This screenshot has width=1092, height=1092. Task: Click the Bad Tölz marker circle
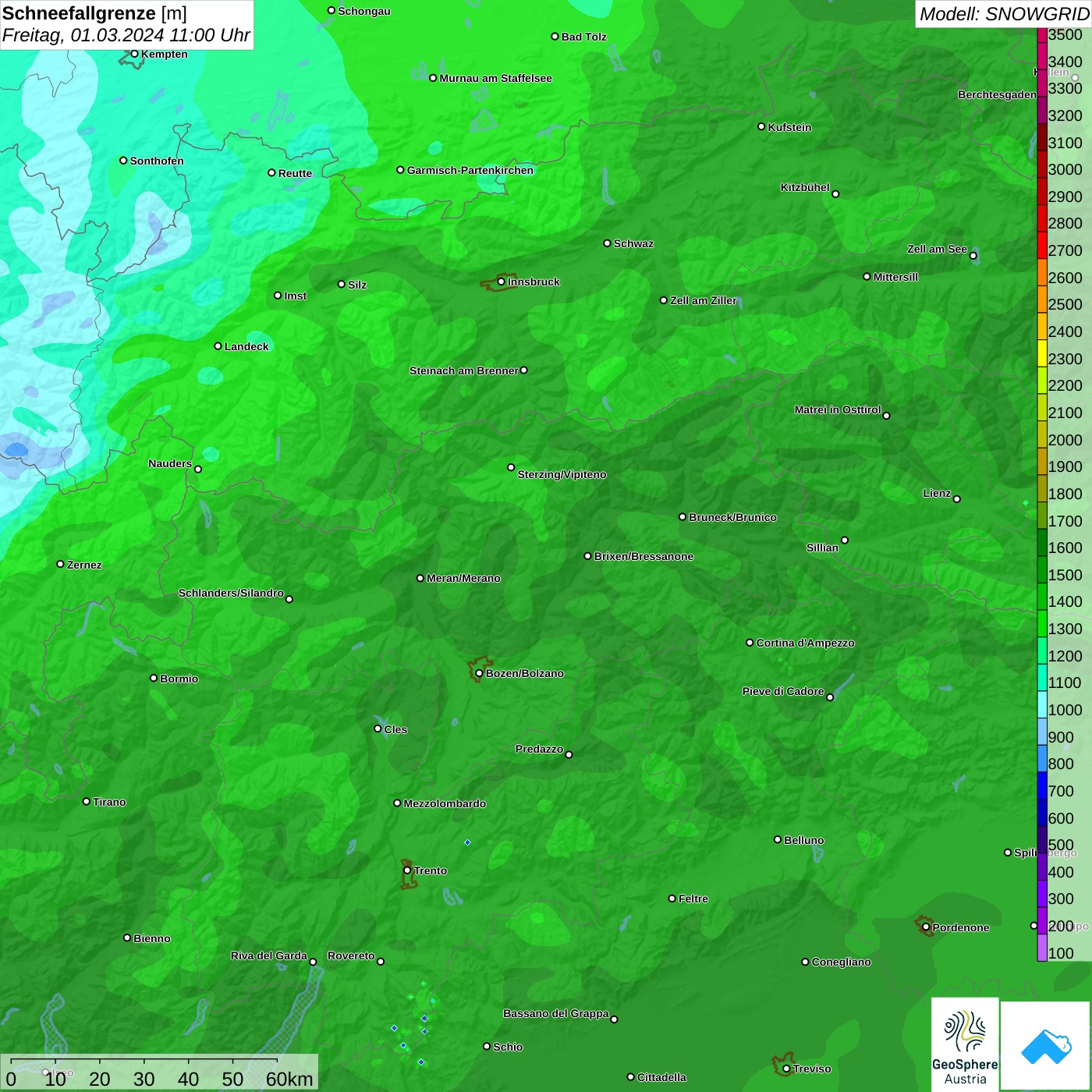(x=555, y=37)
